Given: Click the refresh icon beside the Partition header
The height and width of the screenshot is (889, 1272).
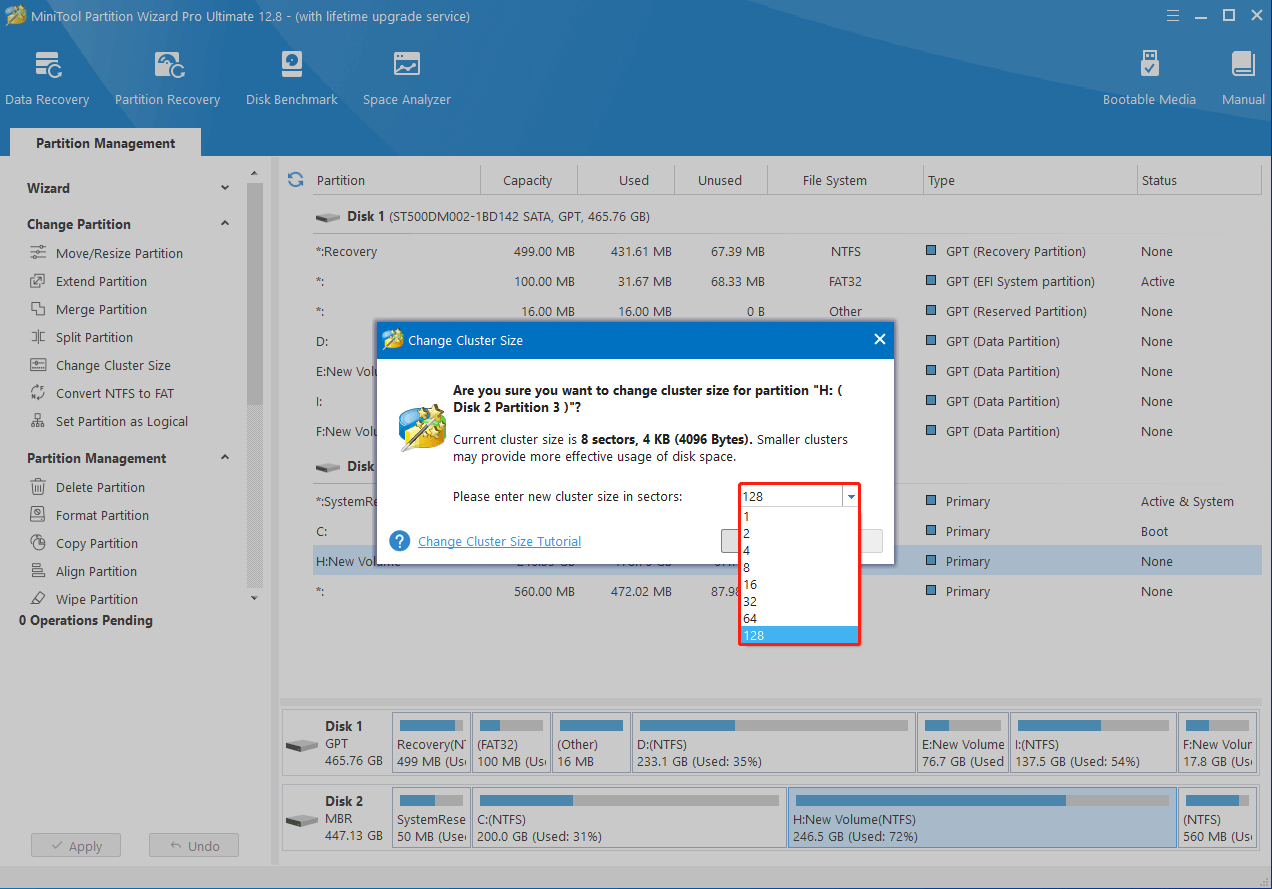Looking at the screenshot, I should point(295,180).
